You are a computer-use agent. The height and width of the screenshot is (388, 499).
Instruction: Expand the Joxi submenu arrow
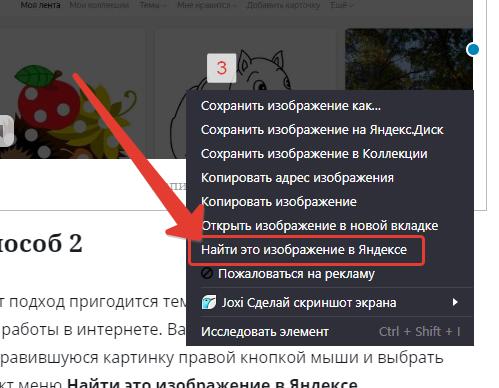tap(455, 302)
